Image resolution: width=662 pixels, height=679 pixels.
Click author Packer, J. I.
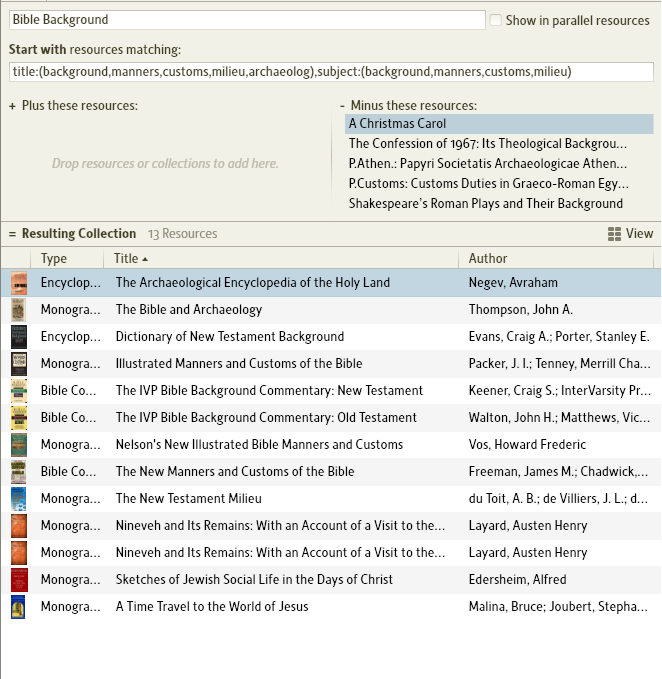tap(559, 364)
